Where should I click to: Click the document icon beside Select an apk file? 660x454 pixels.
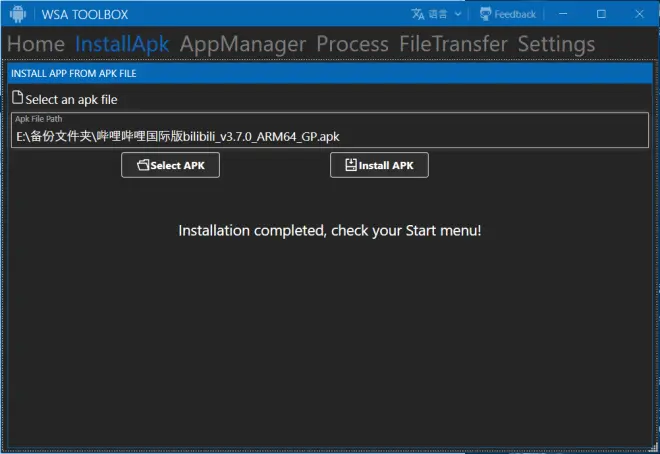click(17, 97)
